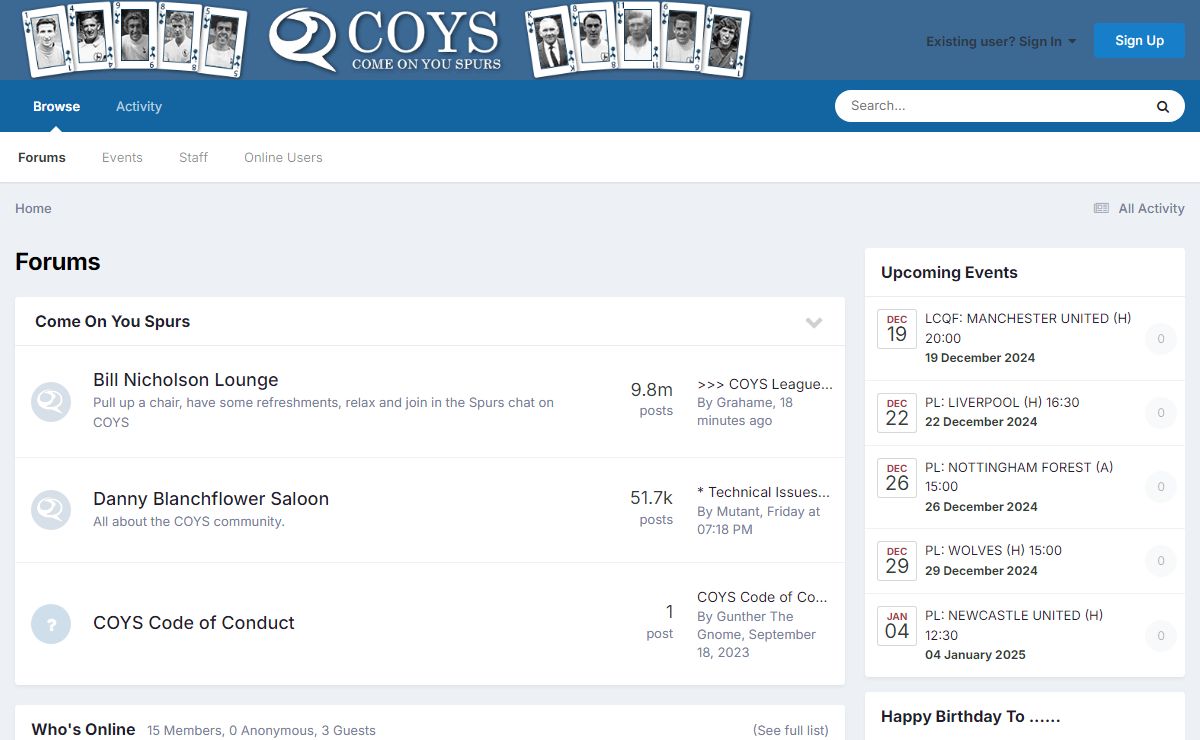Open the '>>> COYS League...' latest post
The width and height of the screenshot is (1200, 740).
click(x=765, y=384)
